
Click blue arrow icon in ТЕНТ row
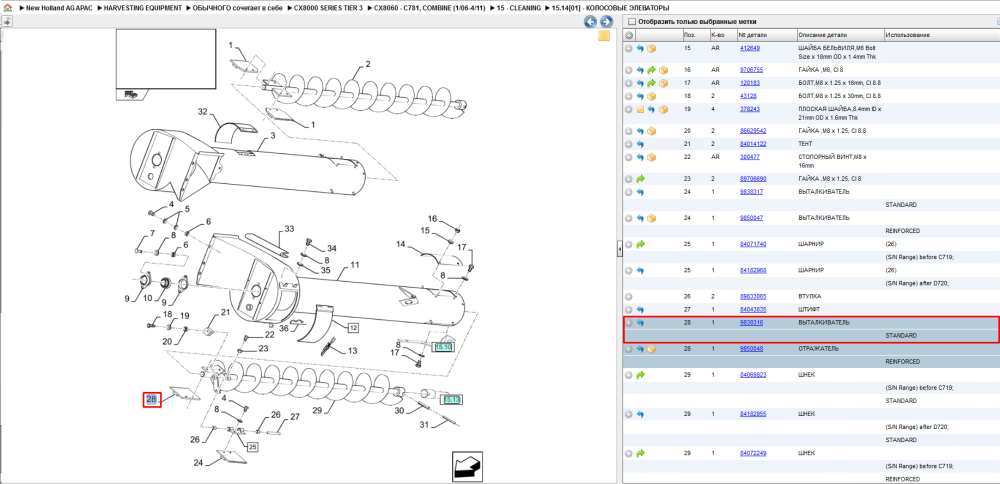point(640,144)
